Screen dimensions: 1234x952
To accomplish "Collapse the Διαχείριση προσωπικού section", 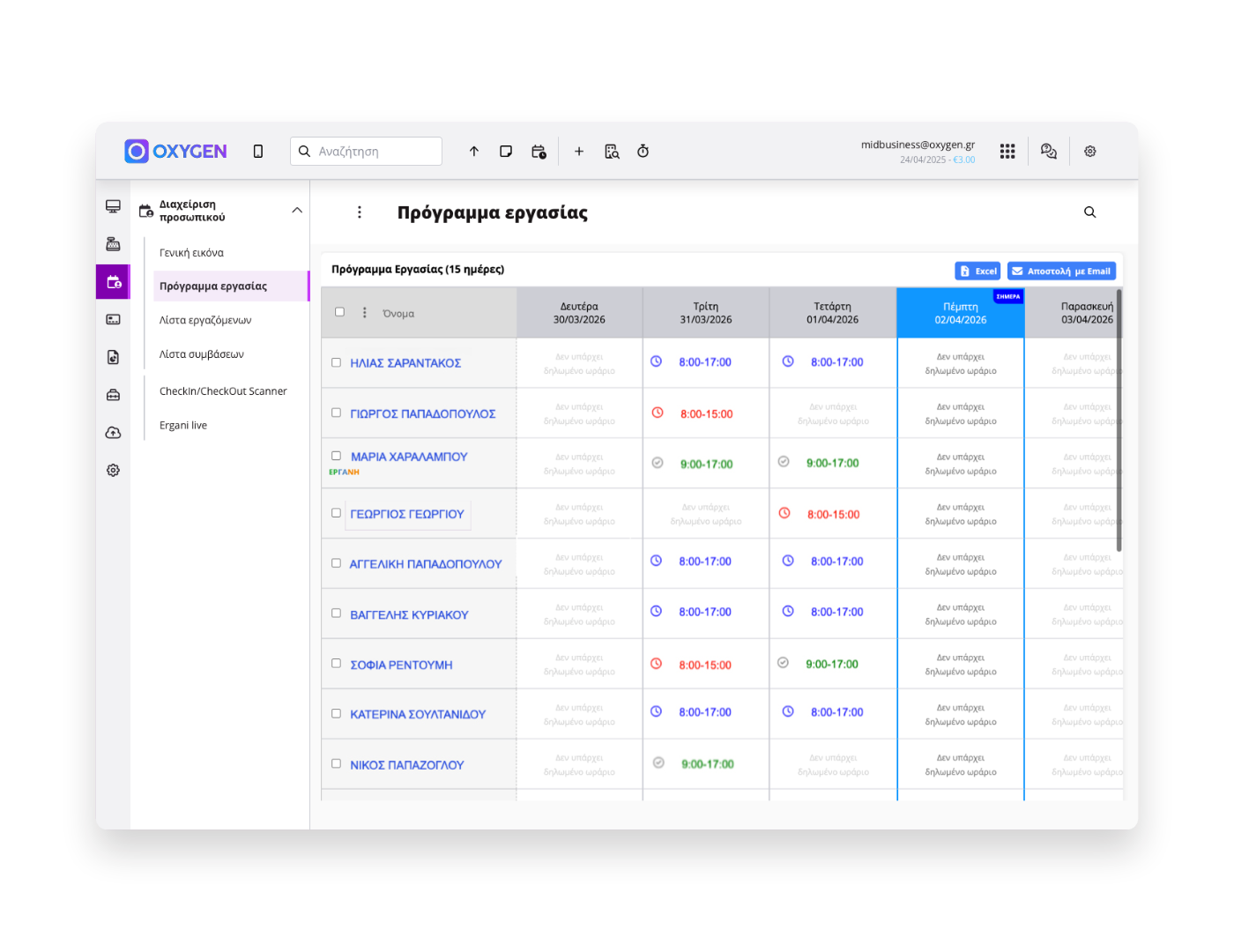I will tap(297, 211).
